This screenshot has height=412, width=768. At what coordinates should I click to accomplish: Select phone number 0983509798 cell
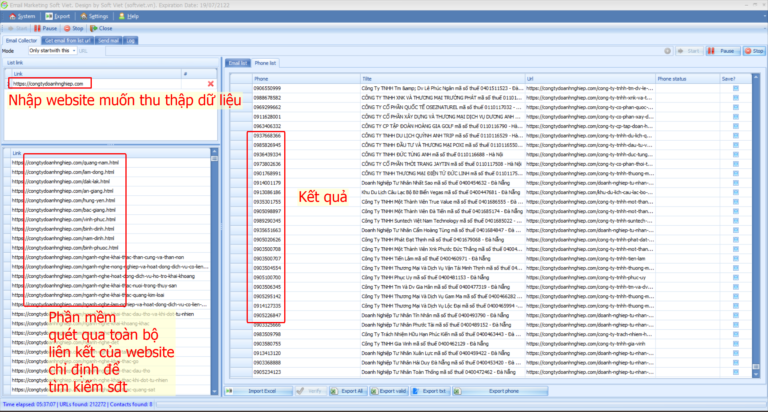click(306, 334)
